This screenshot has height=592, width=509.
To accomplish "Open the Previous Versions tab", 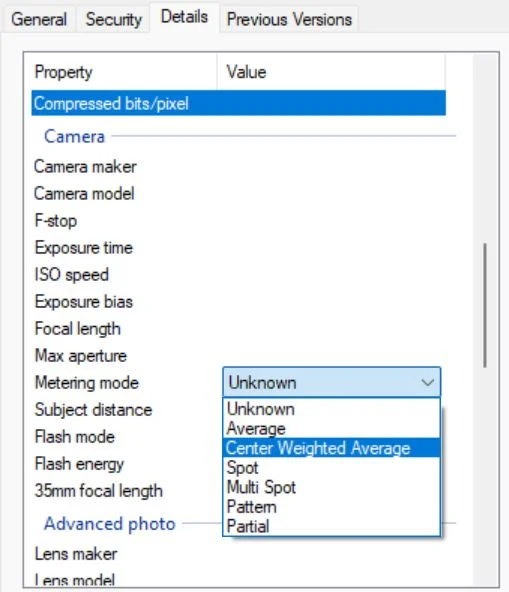I will point(289,19).
